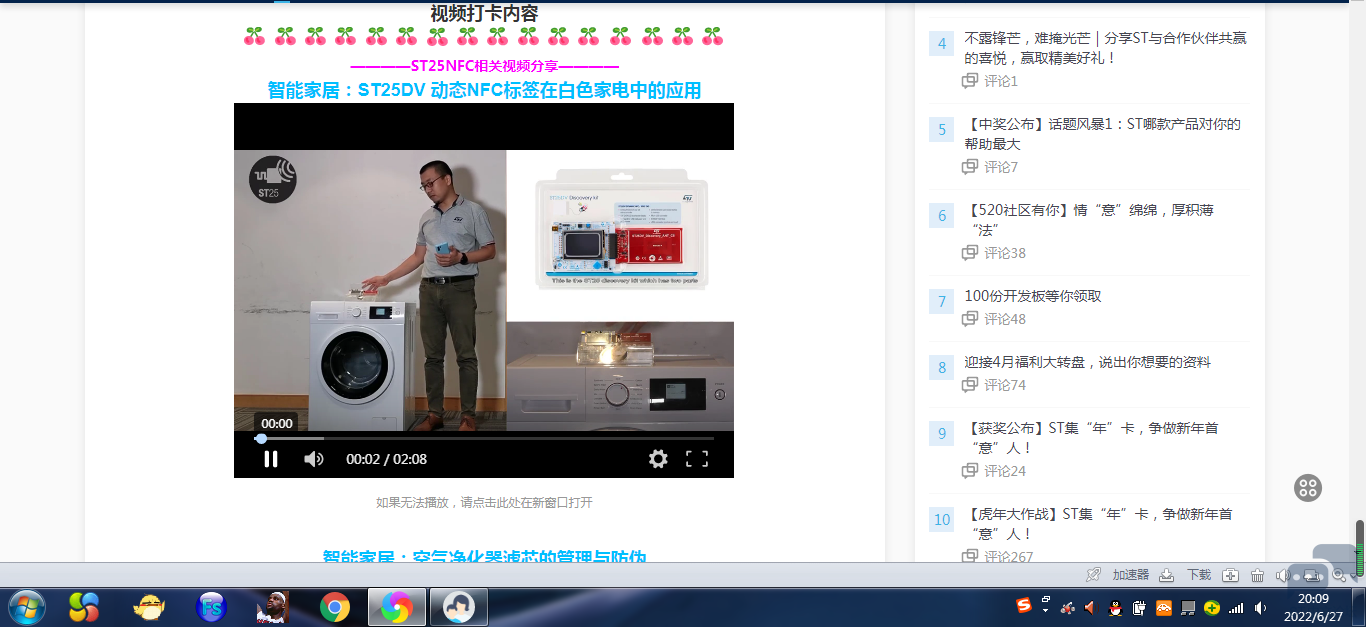Click comment icon beside 评论74
The width and height of the screenshot is (1366, 627).
point(970,385)
